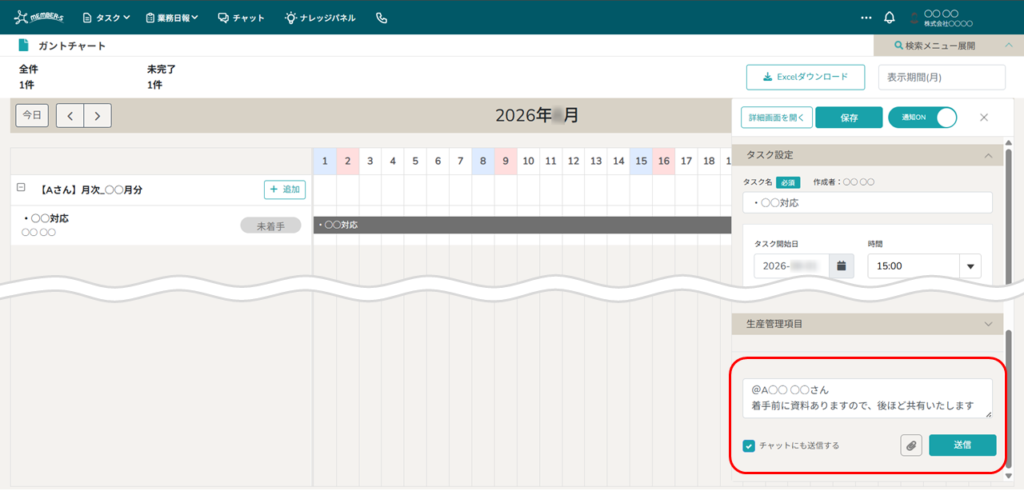Image resolution: width=1024 pixels, height=491 pixels.
Task: Click Excelダウンロード button
Action: point(805,77)
